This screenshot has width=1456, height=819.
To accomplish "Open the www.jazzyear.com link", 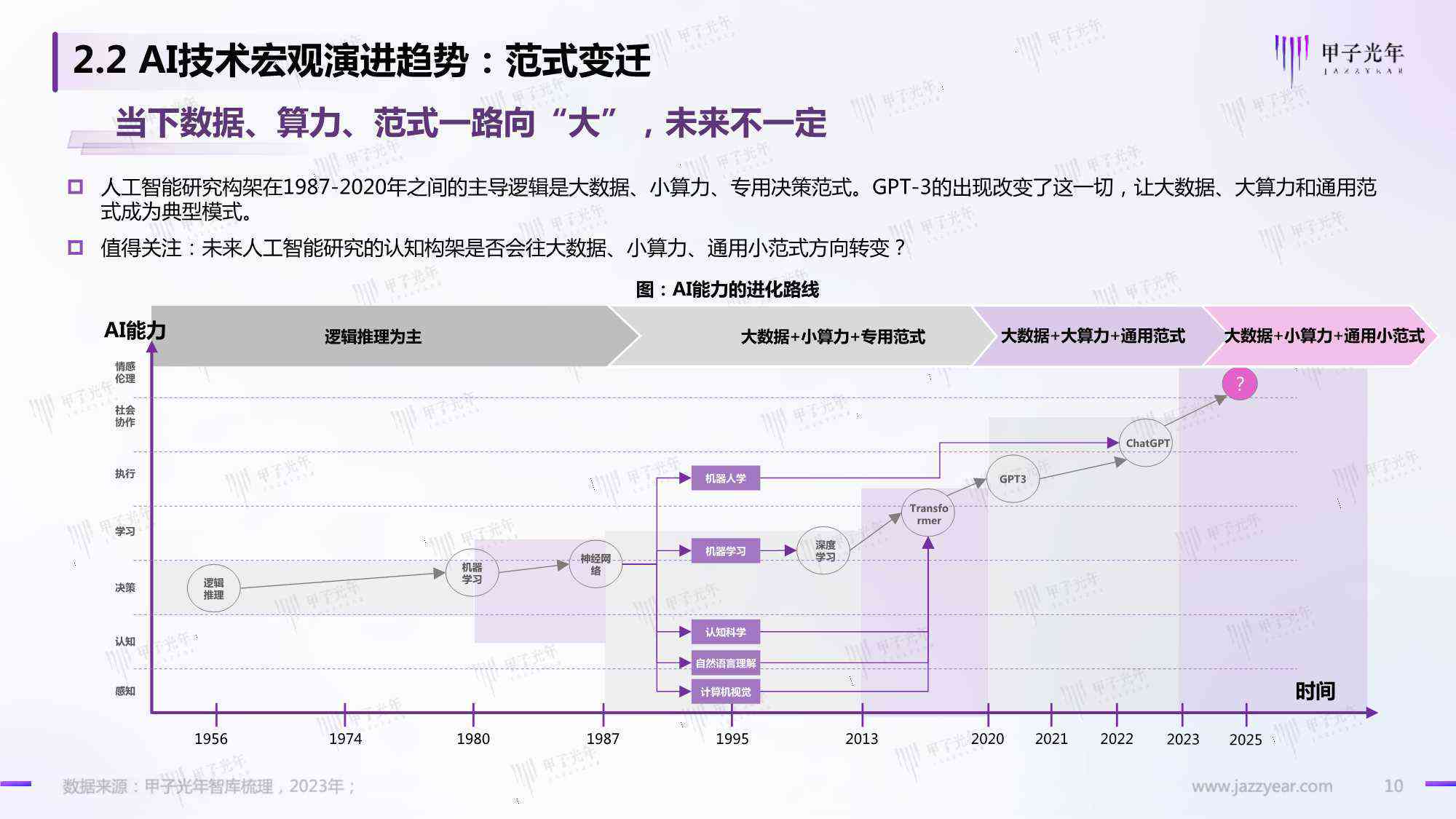I will pyautogui.click(x=1262, y=786).
